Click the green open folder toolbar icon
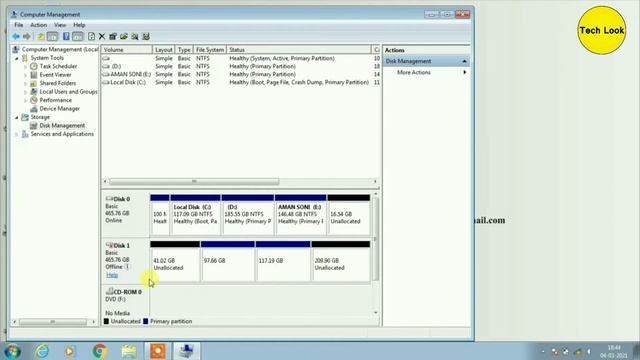640x360 pixels. (124, 37)
